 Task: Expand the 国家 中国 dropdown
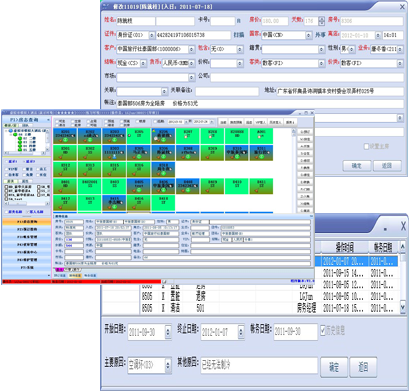309,35
